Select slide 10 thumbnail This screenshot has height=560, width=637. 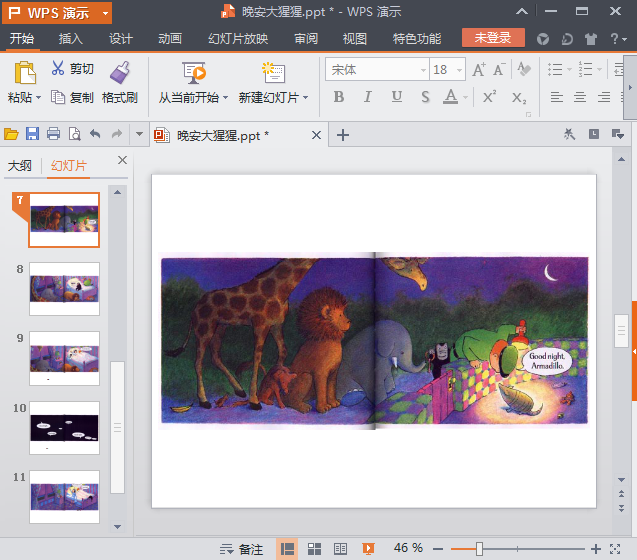[64, 428]
